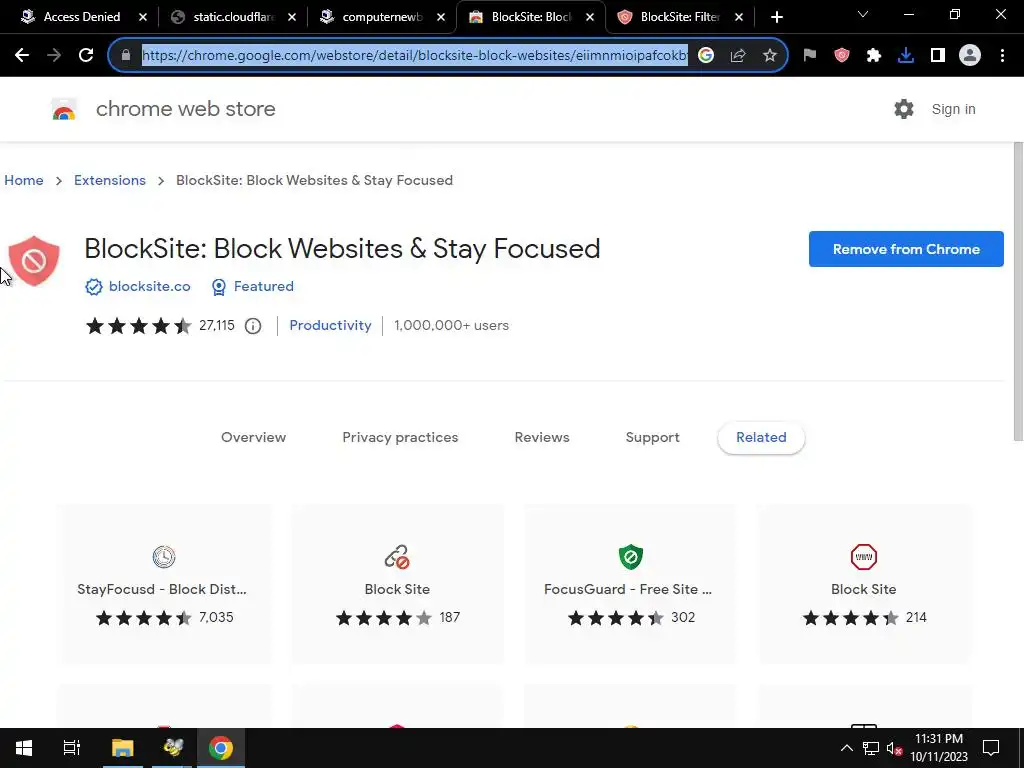This screenshot has width=1024, height=768.
Task: Open the Downloads icon in toolbar
Action: point(906,56)
